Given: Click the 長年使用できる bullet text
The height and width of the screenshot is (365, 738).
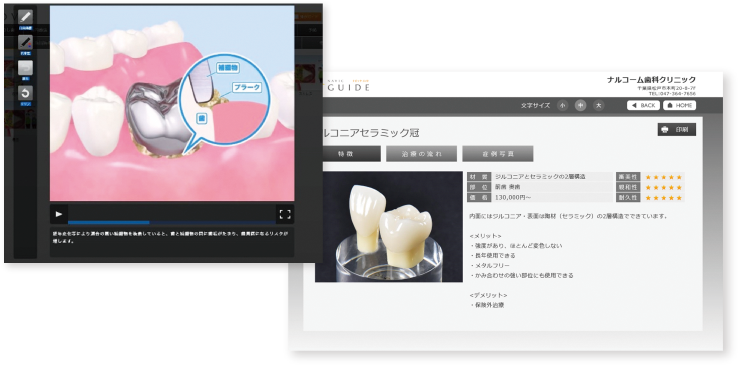Looking at the screenshot, I should click(495, 256).
